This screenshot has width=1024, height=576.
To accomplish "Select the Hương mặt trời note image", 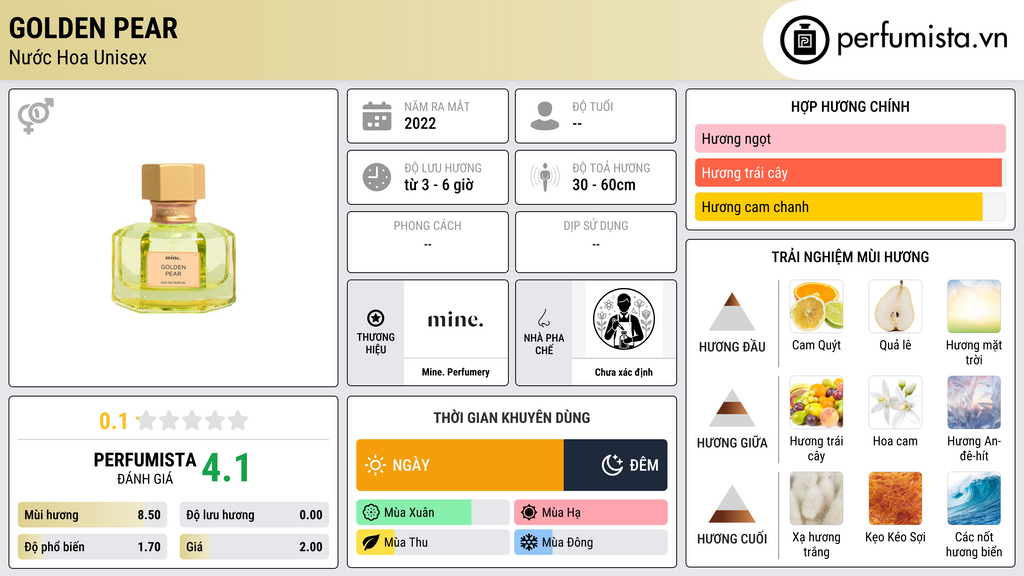I will tap(974, 306).
